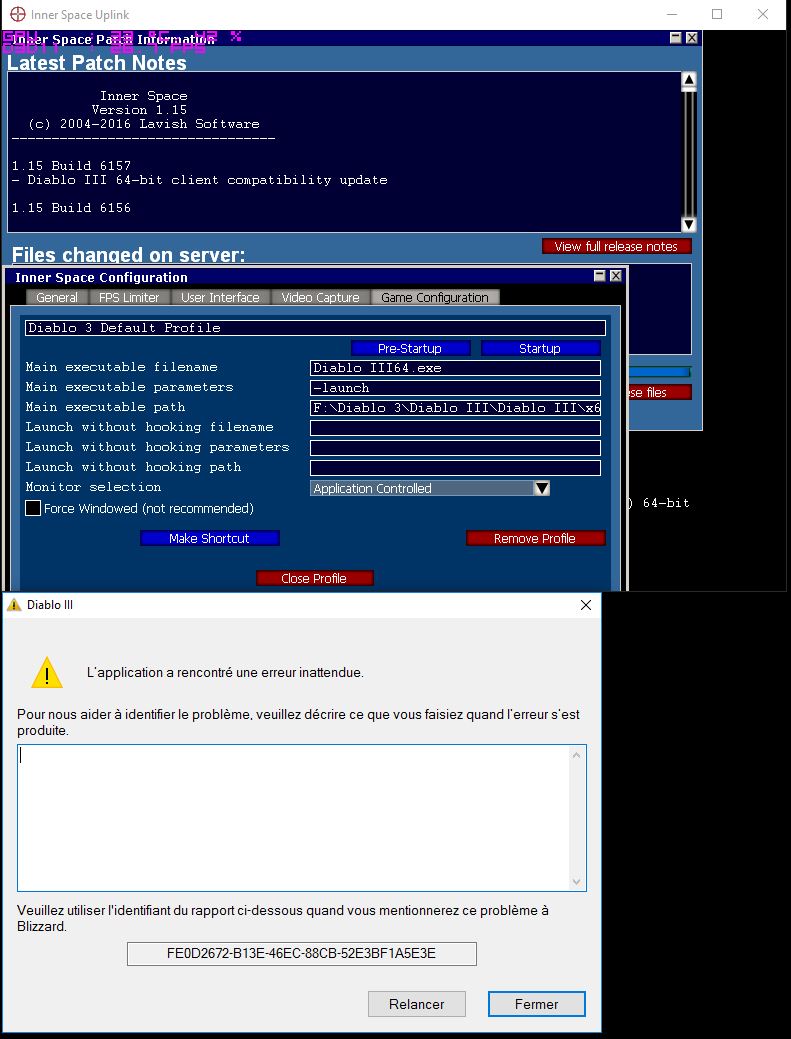Click the Diablo 3 Default Profile name field

point(315,328)
